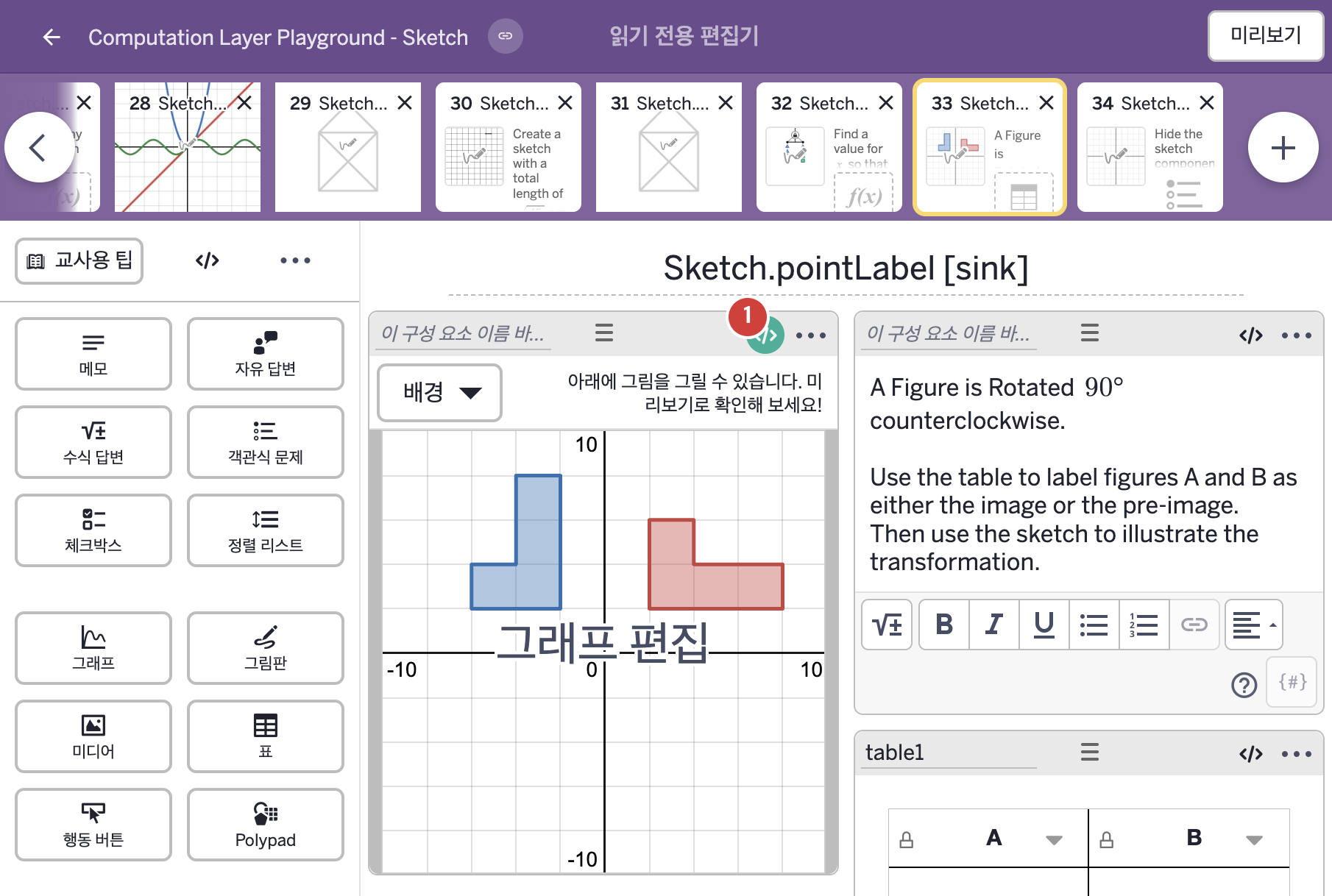This screenshot has width=1332, height=896.
Task: Expand the 배경 background dropdown
Action: tap(440, 392)
